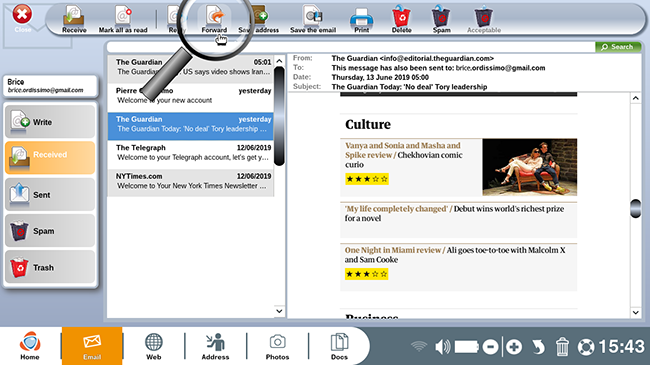The image size is (650, 365).
Task: Open the Web browser app
Action: (153, 346)
